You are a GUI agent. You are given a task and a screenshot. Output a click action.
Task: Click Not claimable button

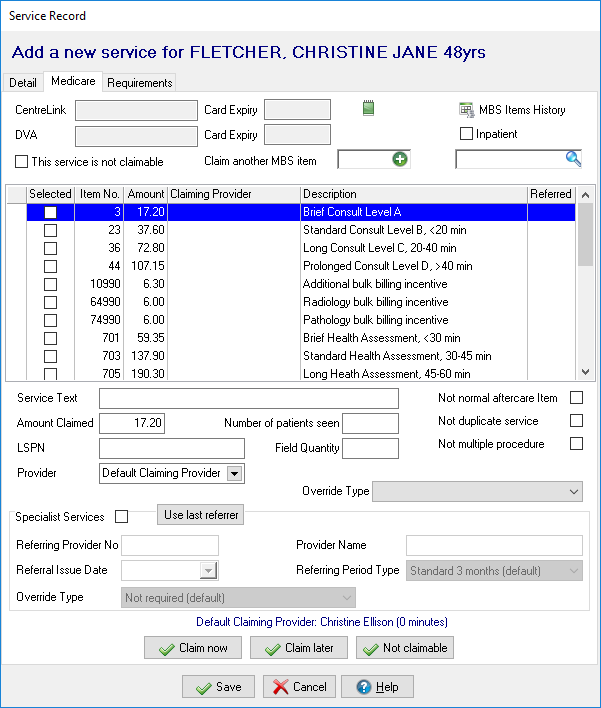[x=405, y=648]
